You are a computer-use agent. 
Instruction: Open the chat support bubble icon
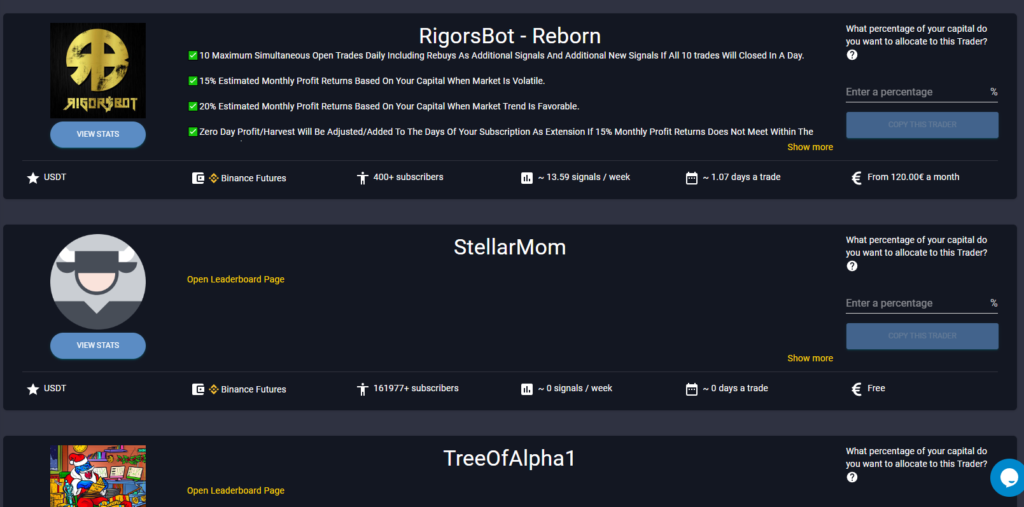pyautogui.click(x=1006, y=478)
